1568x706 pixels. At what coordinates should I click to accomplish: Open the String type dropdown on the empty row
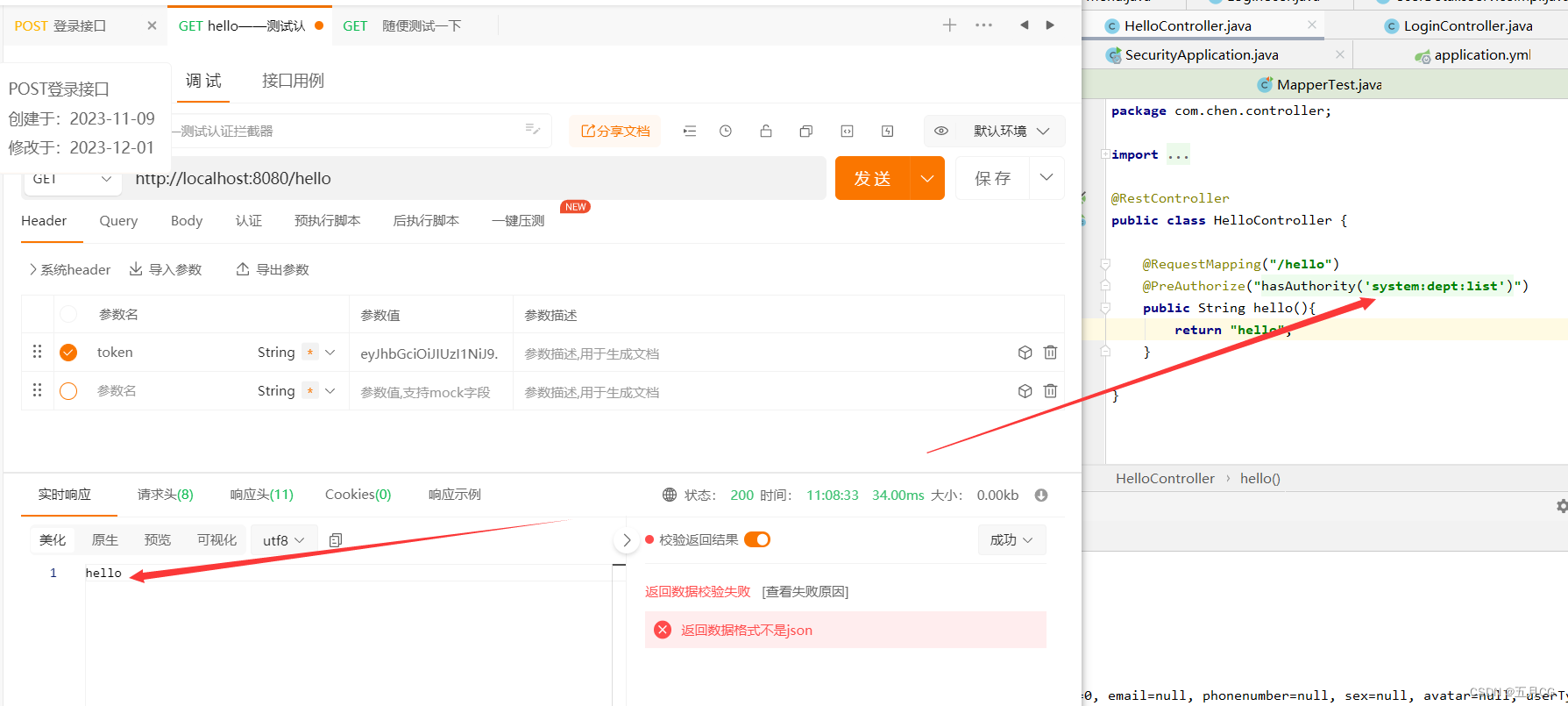(x=330, y=390)
